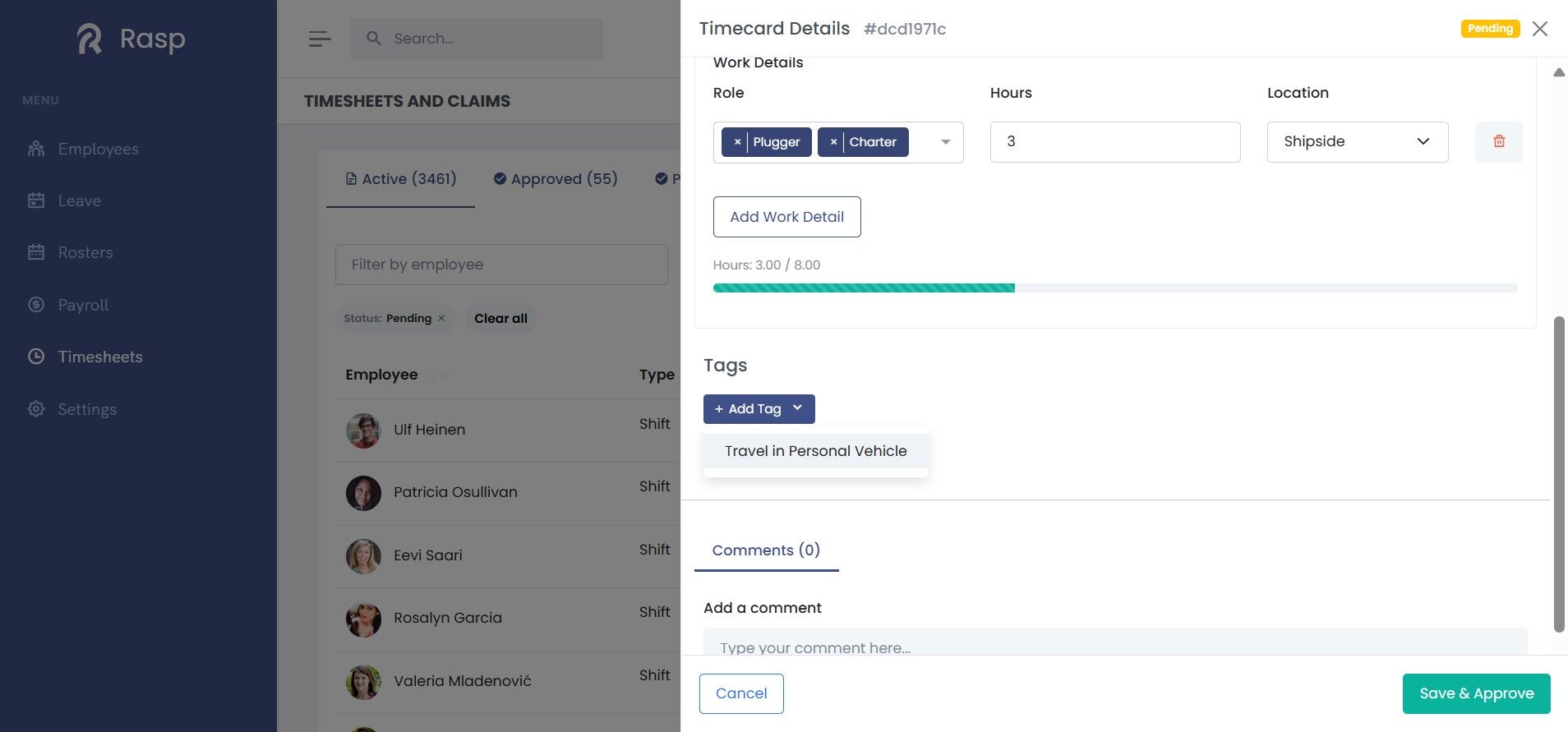
Task: Click the hamburger menu icon
Action: pos(320,39)
